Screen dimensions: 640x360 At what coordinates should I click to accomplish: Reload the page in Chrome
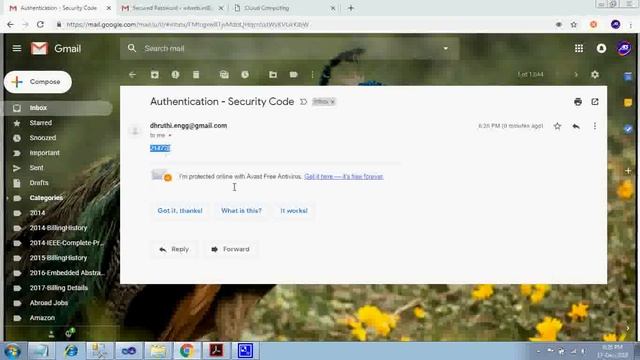click(40, 25)
